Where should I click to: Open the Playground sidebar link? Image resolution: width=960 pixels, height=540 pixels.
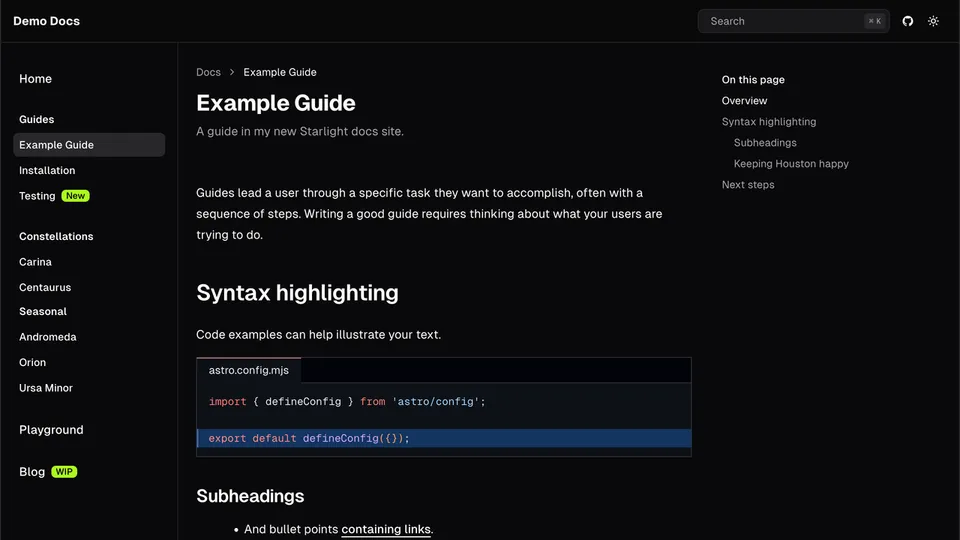point(51,430)
